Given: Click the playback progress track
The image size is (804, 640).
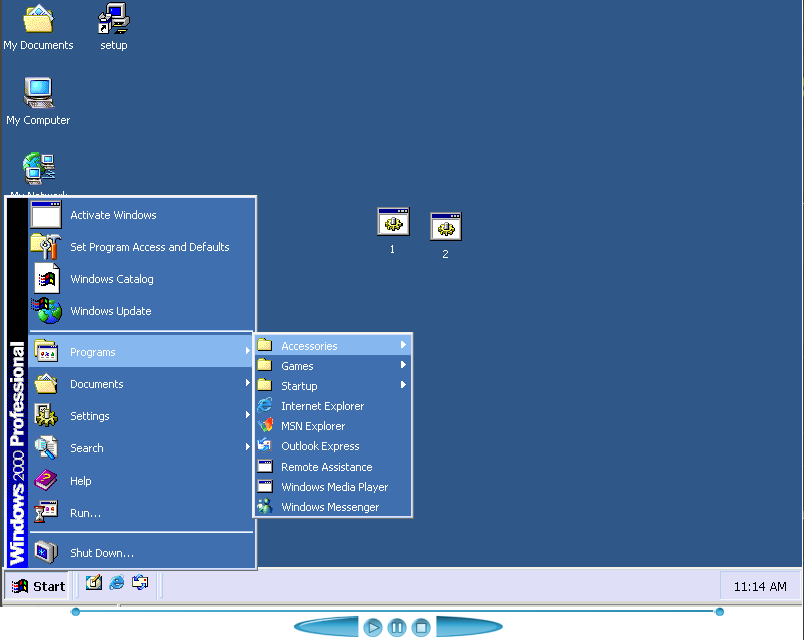Looking at the screenshot, I should click(397, 611).
